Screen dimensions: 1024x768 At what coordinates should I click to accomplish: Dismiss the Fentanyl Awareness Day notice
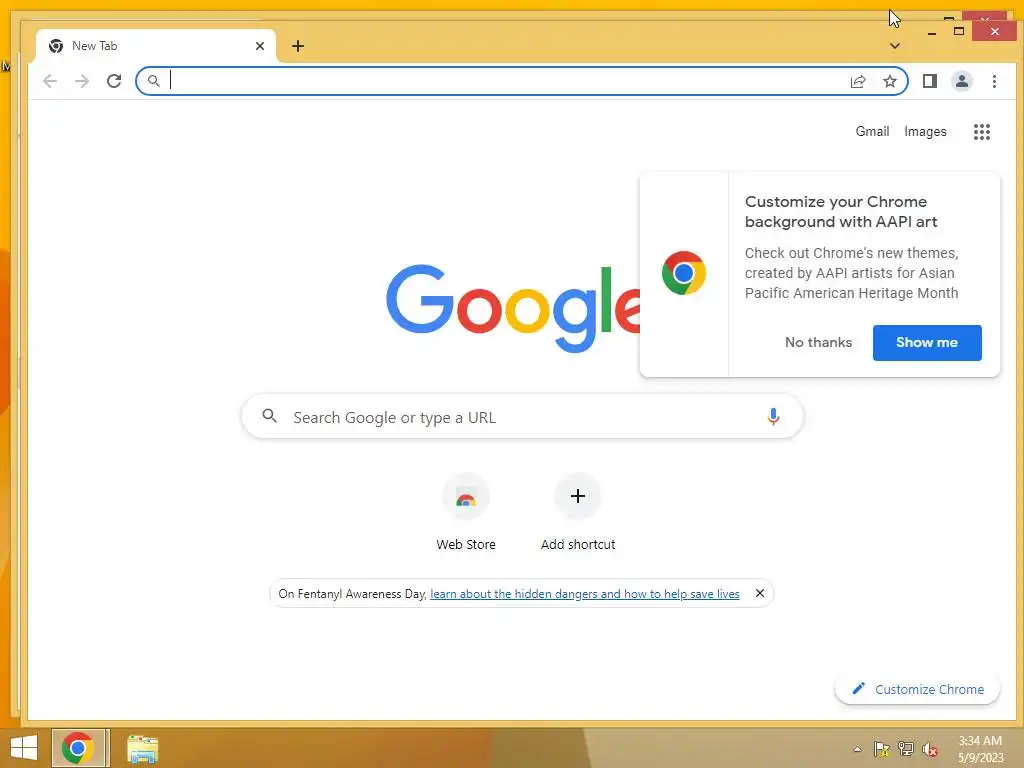(760, 593)
